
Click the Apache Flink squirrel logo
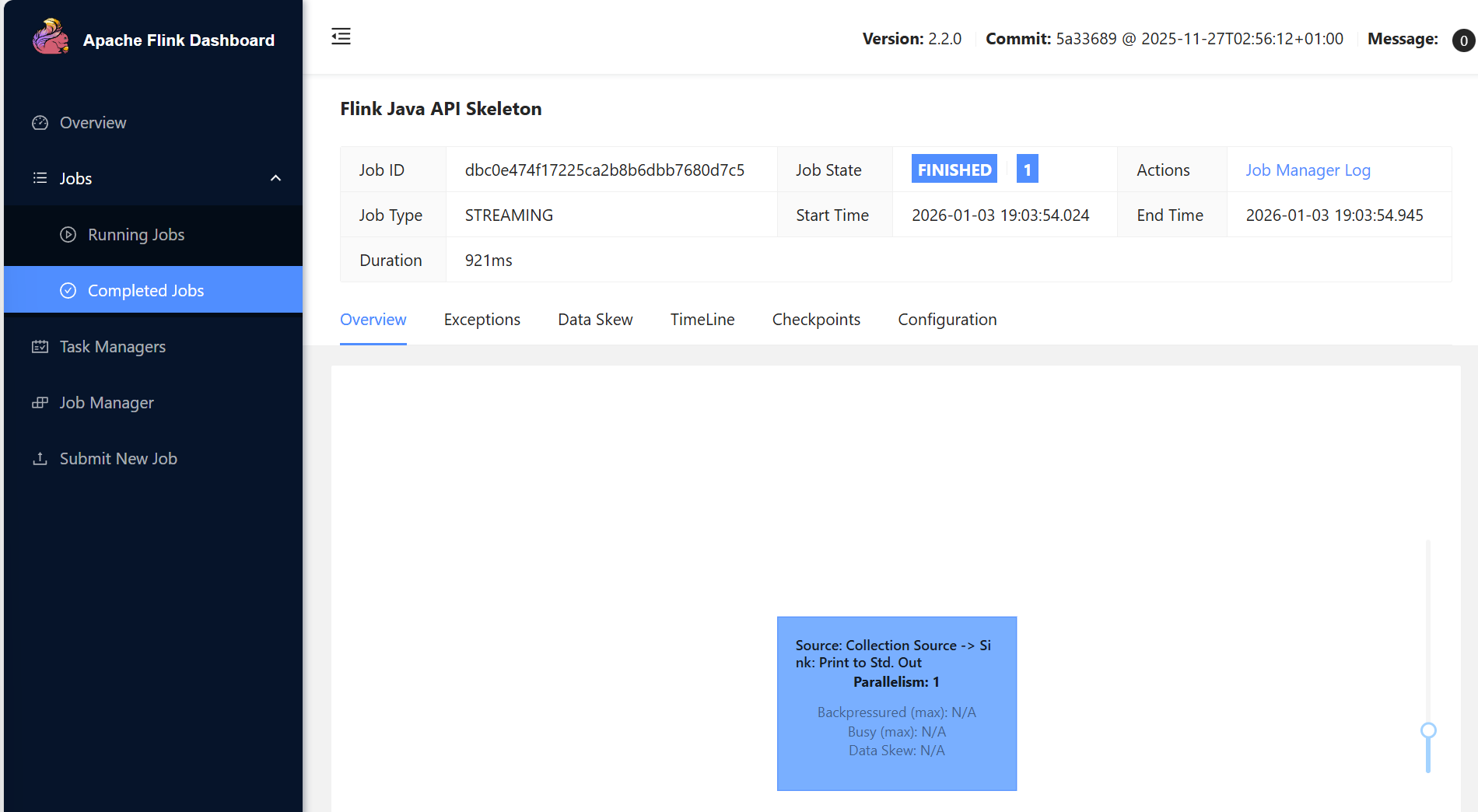coord(51,37)
